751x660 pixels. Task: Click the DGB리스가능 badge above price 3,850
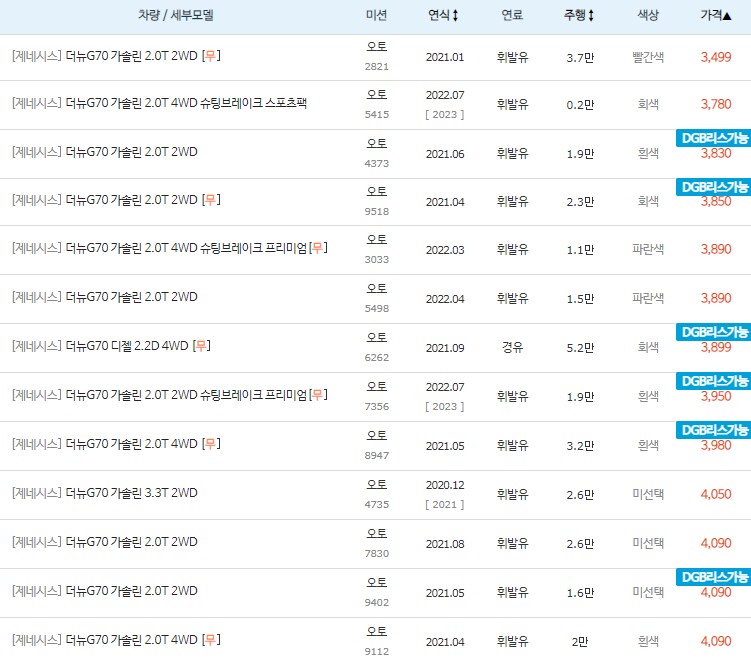714,187
